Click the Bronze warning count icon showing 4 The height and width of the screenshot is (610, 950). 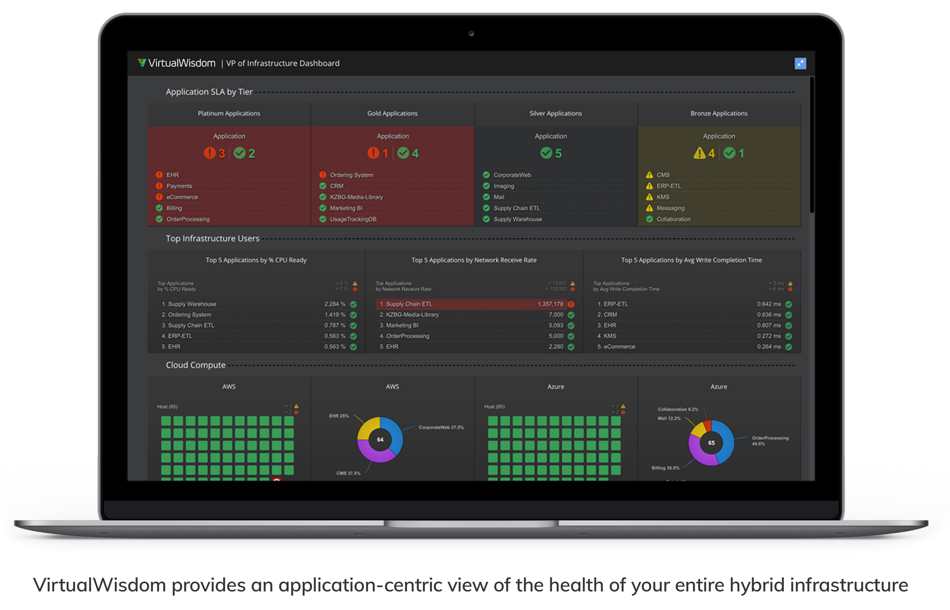pyautogui.click(x=699, y=153)
